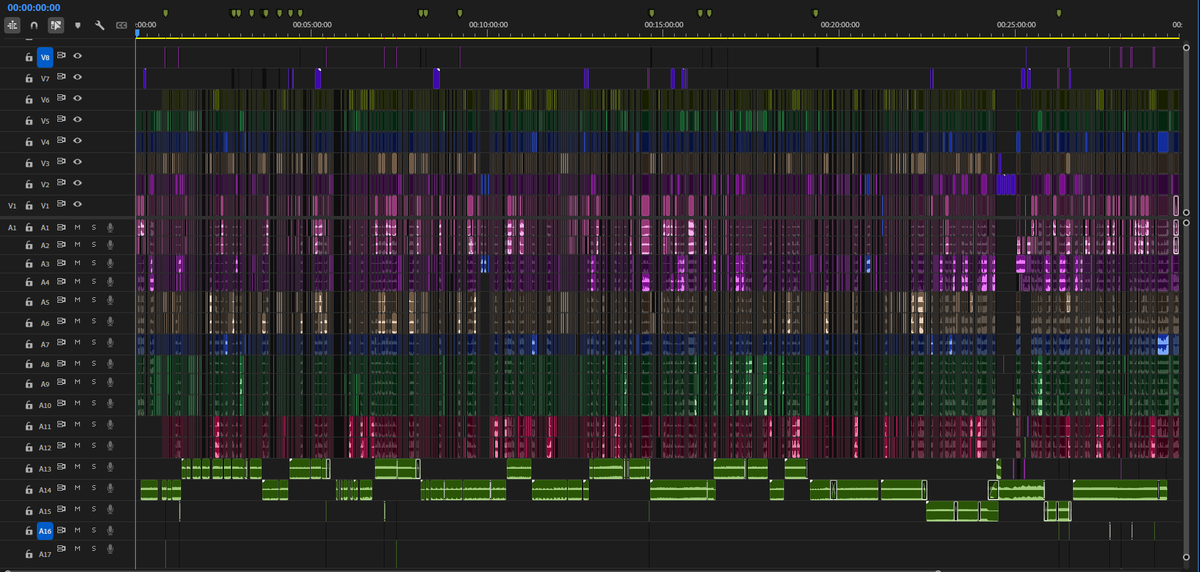Image resolution: width=1200 pixels, height=572 pixels.
Task: Toggle Snap in Timeline magnet icon
Action: (34, 24)
